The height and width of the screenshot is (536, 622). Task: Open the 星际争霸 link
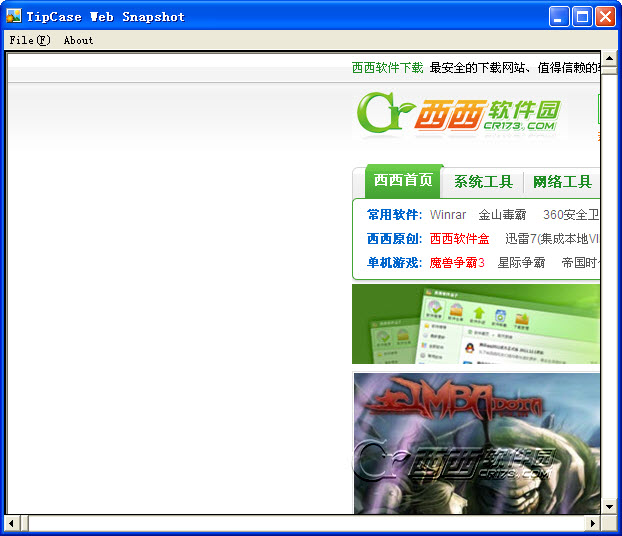521,262
